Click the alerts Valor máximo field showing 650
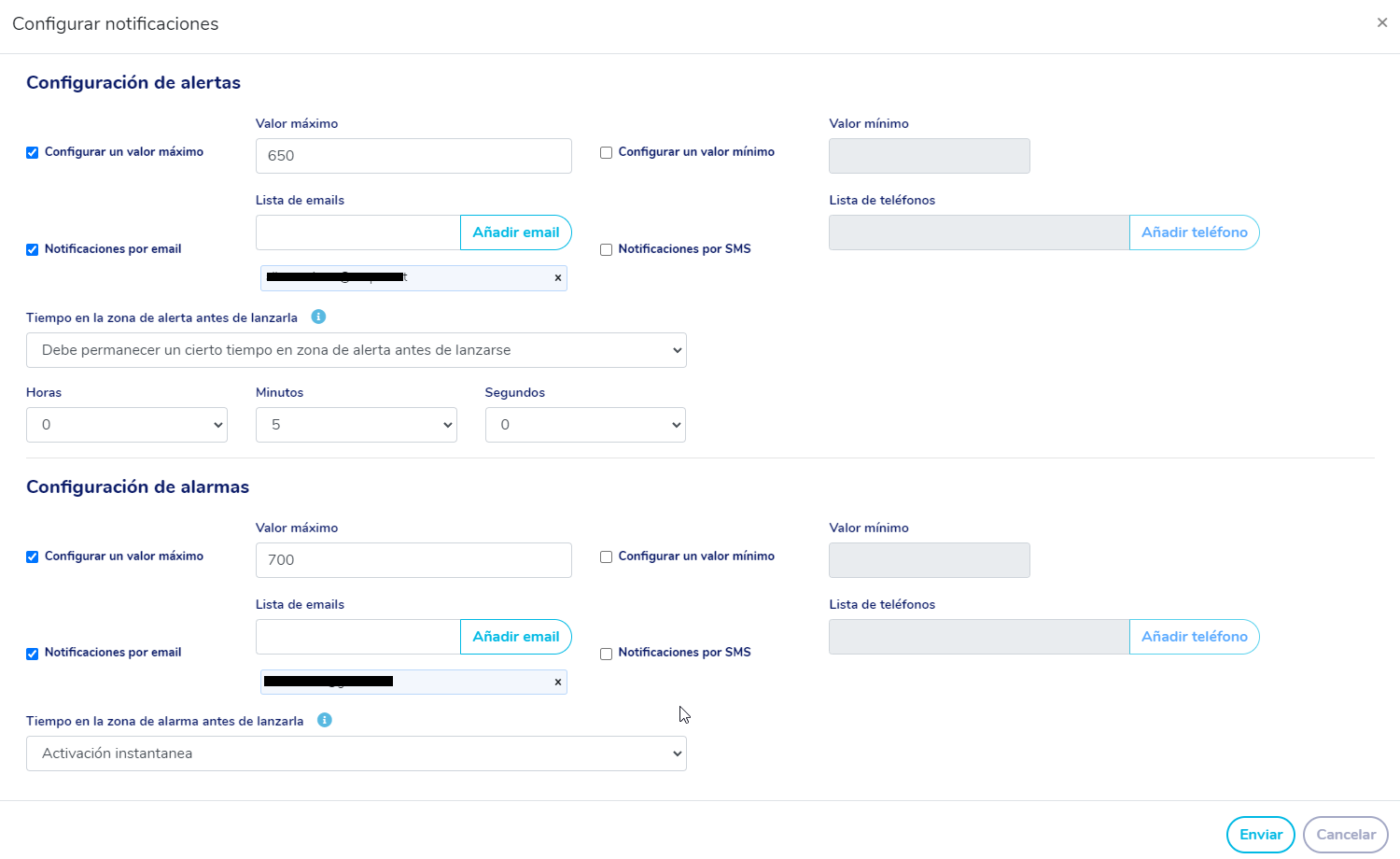The image size is (1400, 859). pyautogui.click(x=413, y=156)
